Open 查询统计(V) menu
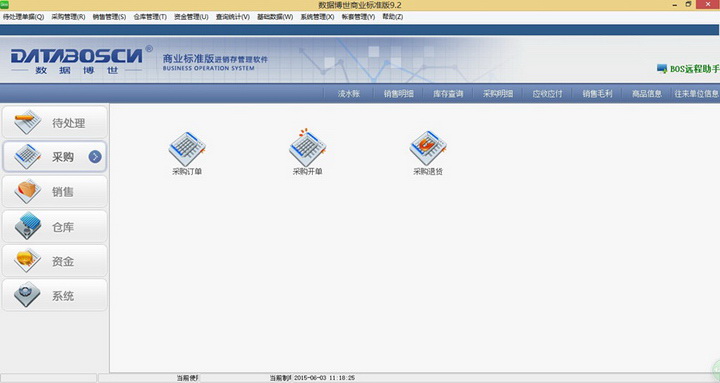 (232, 17)
